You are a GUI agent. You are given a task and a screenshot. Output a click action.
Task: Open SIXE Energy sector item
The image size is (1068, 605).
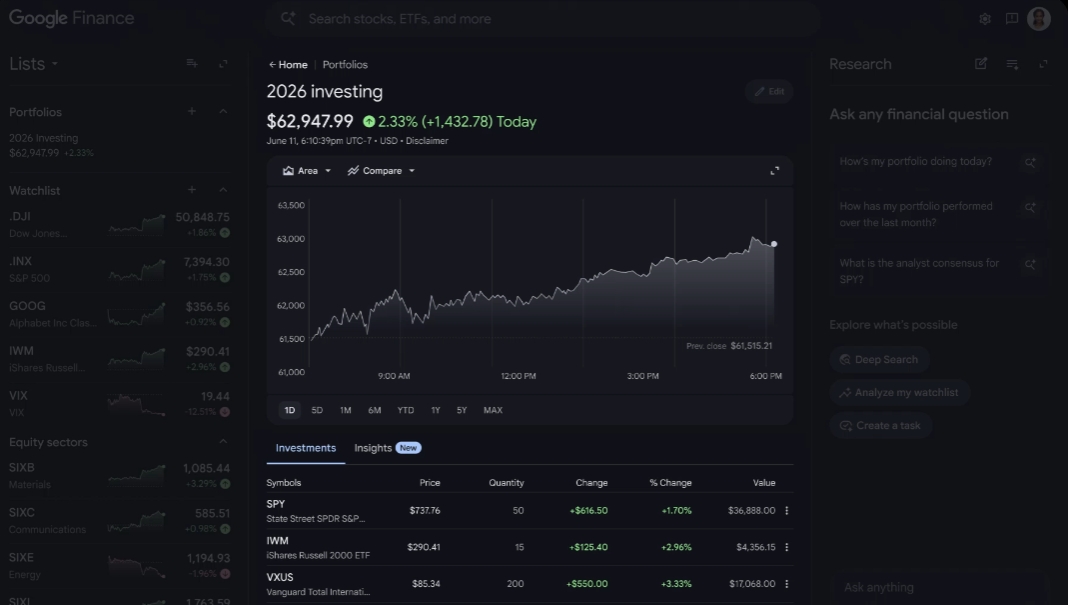[x=119, y=565]
